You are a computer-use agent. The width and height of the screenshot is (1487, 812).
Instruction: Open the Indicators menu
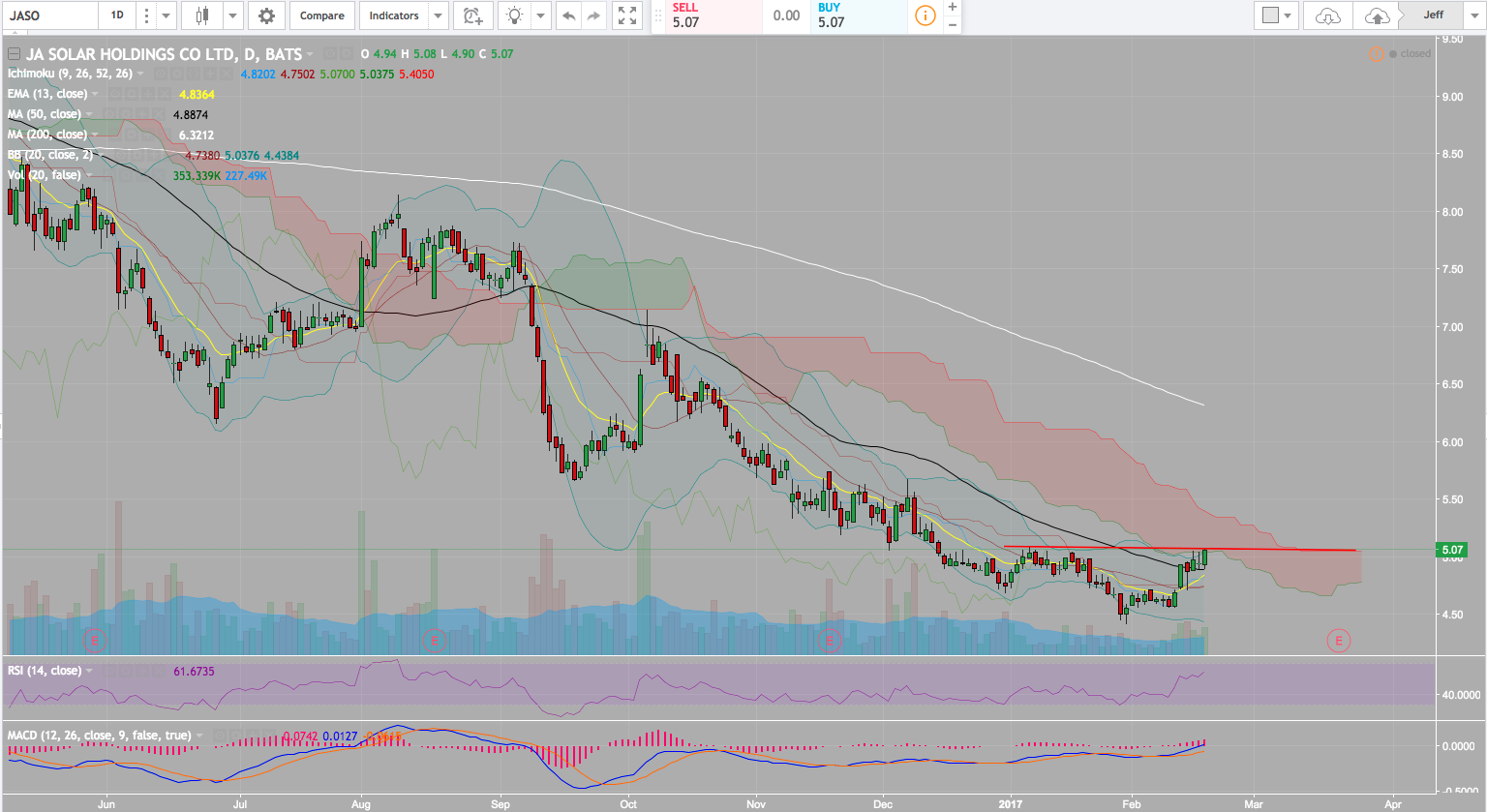393,15
